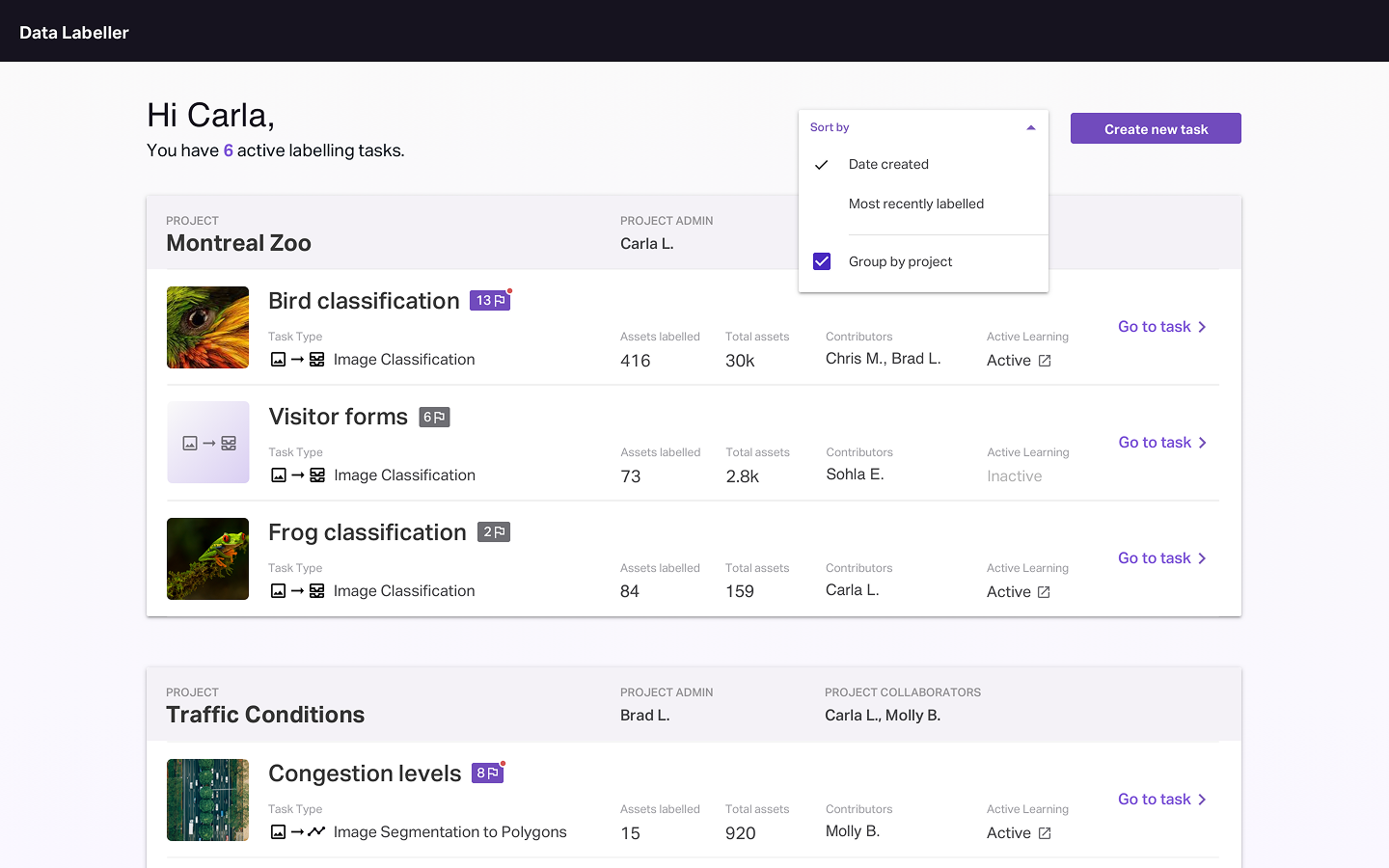Click the Visitor forms placeholder task icon

(208, 443)
